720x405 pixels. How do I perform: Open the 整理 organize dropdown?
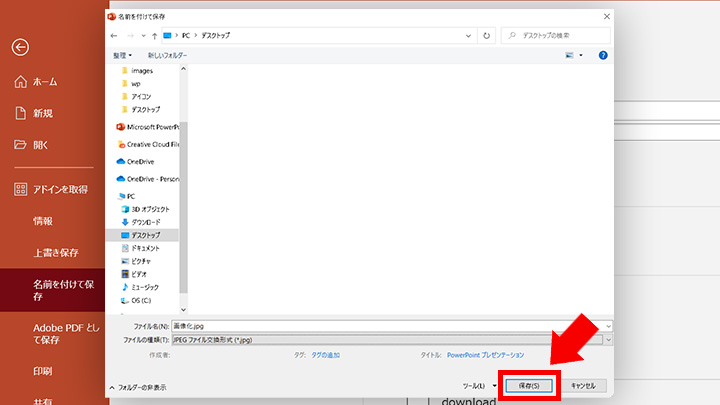pos(123,55)
